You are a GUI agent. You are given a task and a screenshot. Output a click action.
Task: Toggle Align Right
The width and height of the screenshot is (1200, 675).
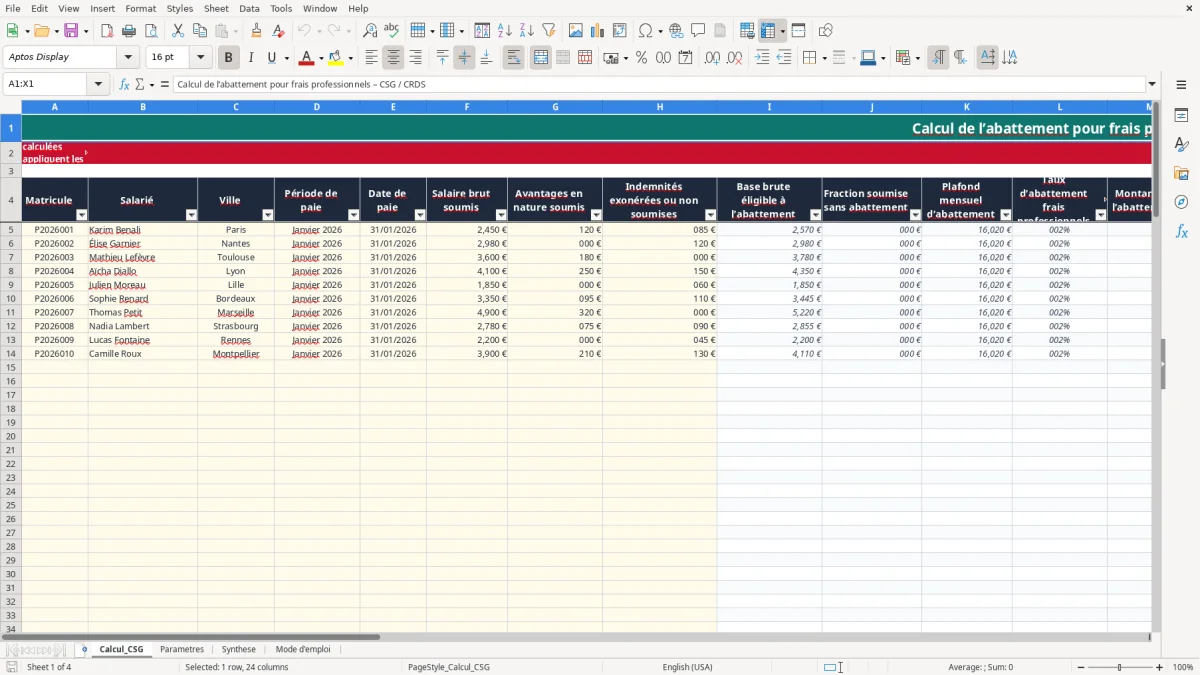[x=415, y=58]
